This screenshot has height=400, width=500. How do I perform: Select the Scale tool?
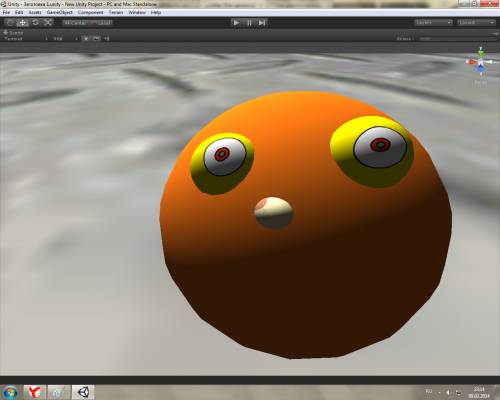click(x=48, y=23)
